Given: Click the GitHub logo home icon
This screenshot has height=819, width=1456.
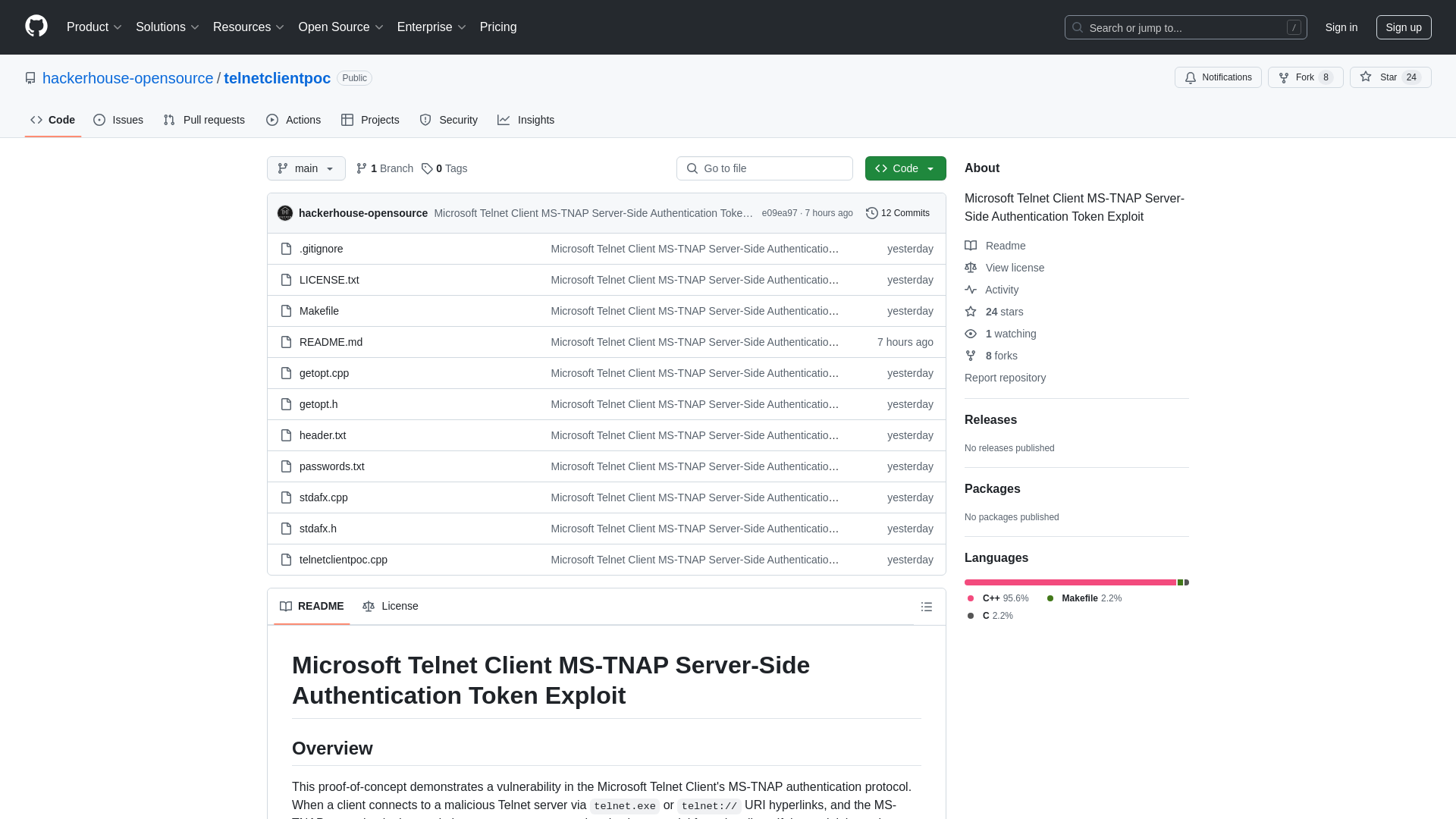Looking at the screenshot, I should click(36, 27).
